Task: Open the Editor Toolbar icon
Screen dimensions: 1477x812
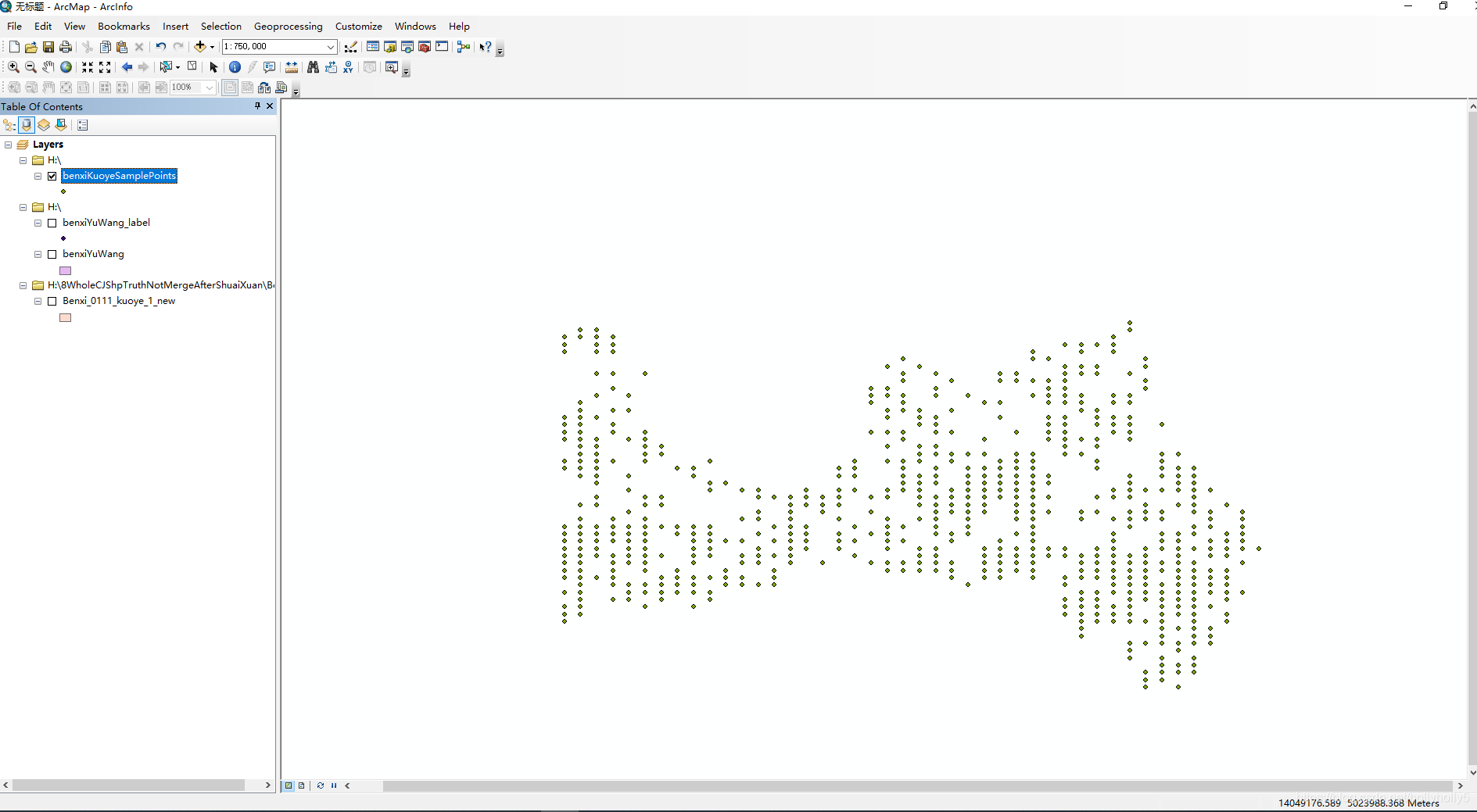Action: click(351, 47)
